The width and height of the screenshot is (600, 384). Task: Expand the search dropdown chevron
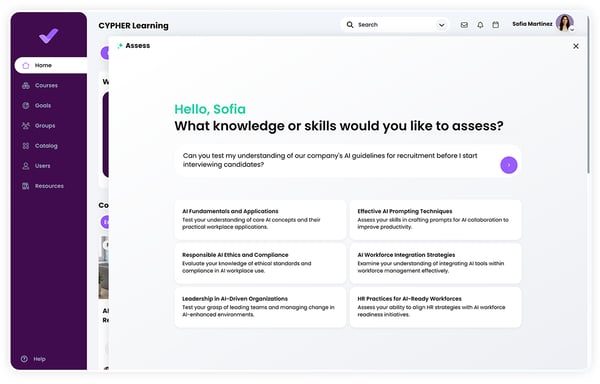pyautogui.click(x=441, y=25)
